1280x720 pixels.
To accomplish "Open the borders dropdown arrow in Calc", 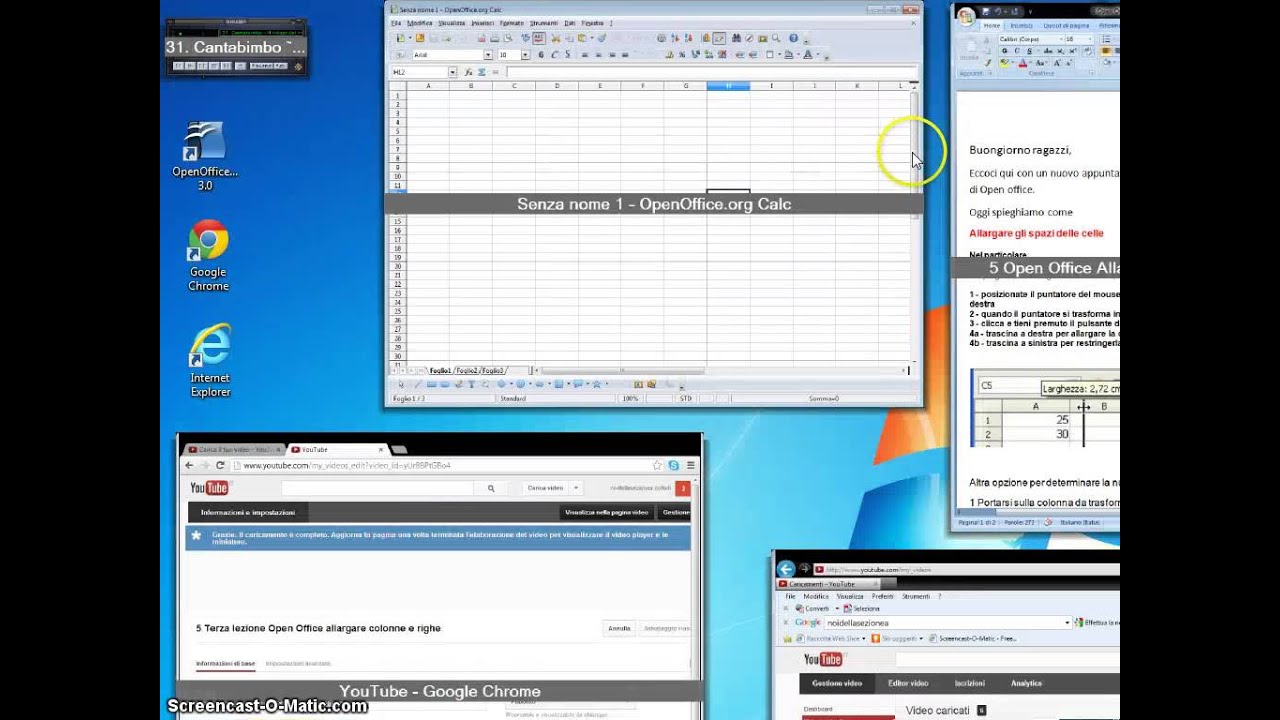I will [779, 54].
